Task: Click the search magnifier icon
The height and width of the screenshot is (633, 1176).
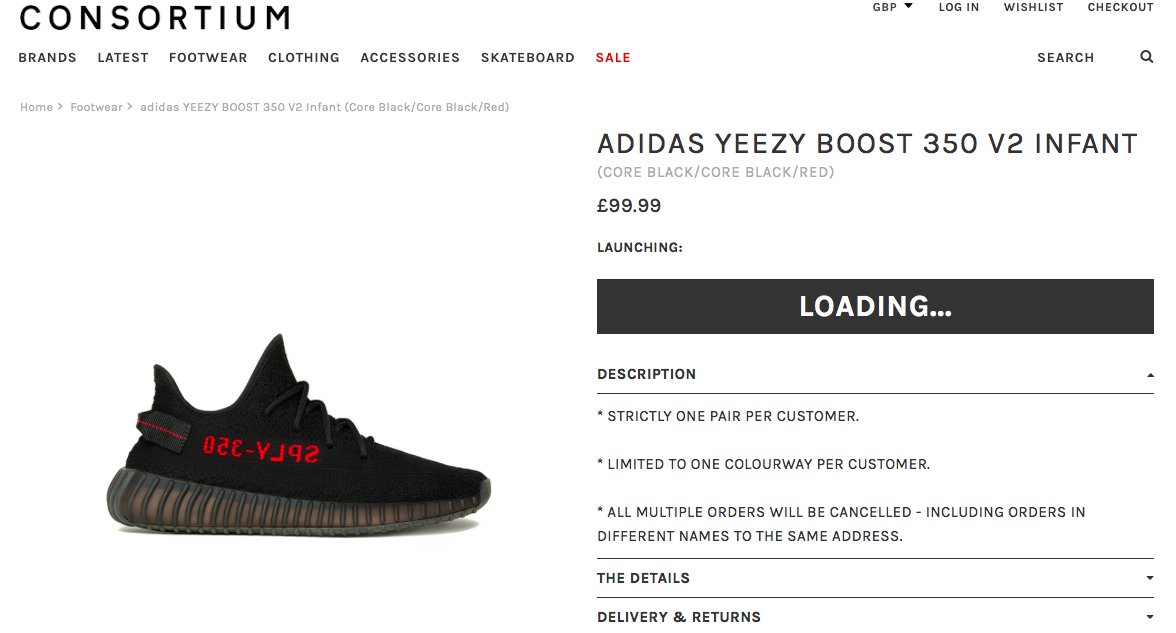Action: (x=1146, y=57)
